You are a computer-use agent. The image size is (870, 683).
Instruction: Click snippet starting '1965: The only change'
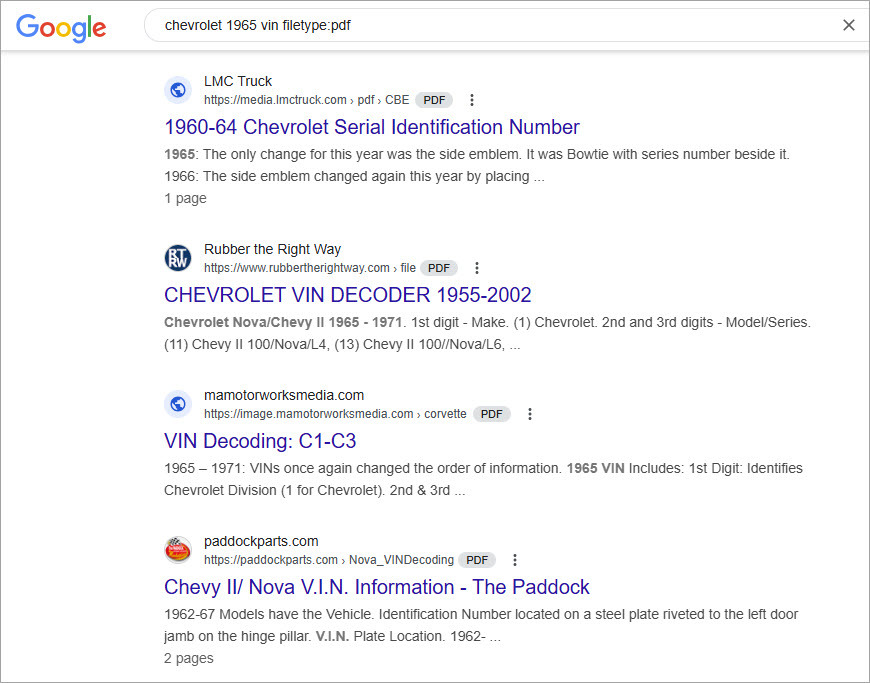pyautogui.click(x=477, y=165)
